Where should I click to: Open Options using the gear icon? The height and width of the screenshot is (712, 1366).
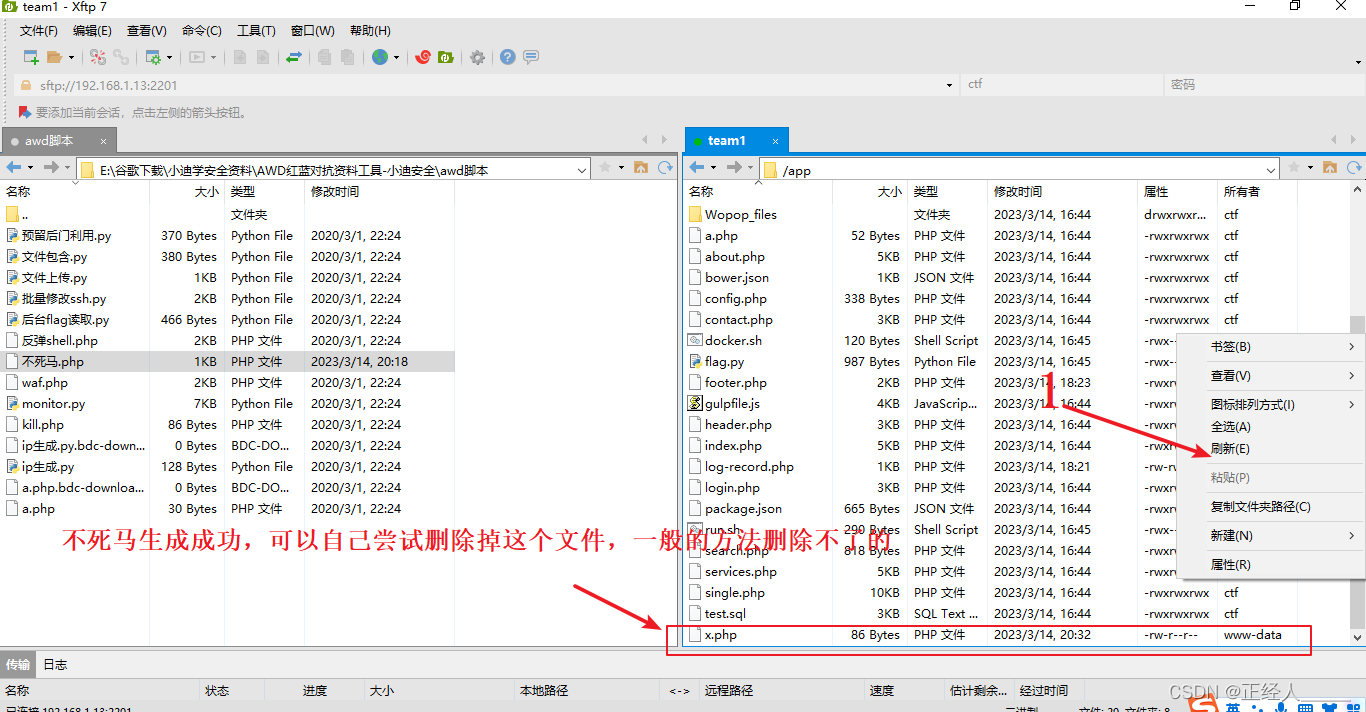[477, 58]
